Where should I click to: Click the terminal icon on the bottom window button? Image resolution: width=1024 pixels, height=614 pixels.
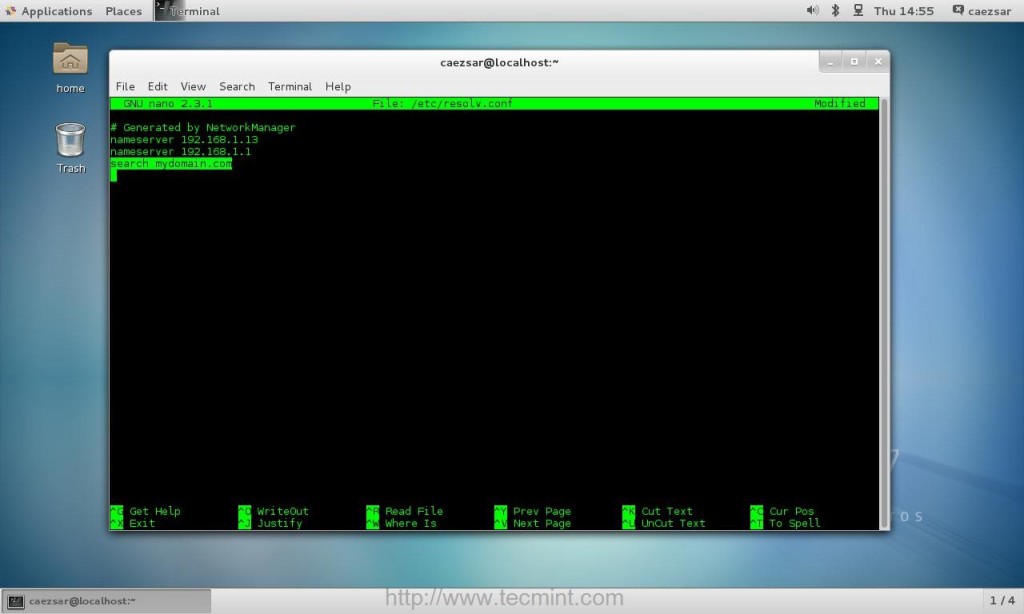[14, 600]
